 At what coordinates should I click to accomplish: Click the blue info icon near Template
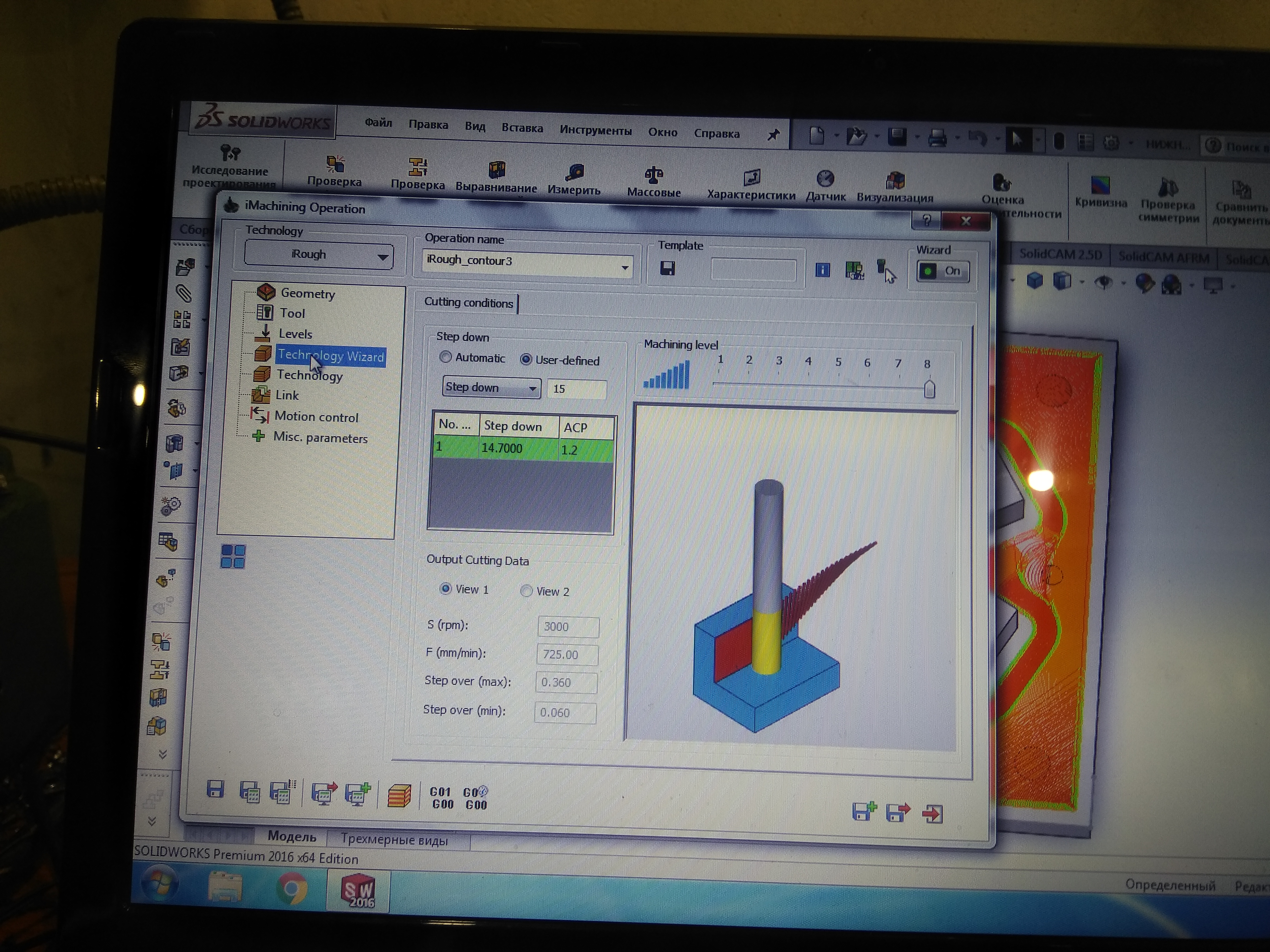point(822,270)
